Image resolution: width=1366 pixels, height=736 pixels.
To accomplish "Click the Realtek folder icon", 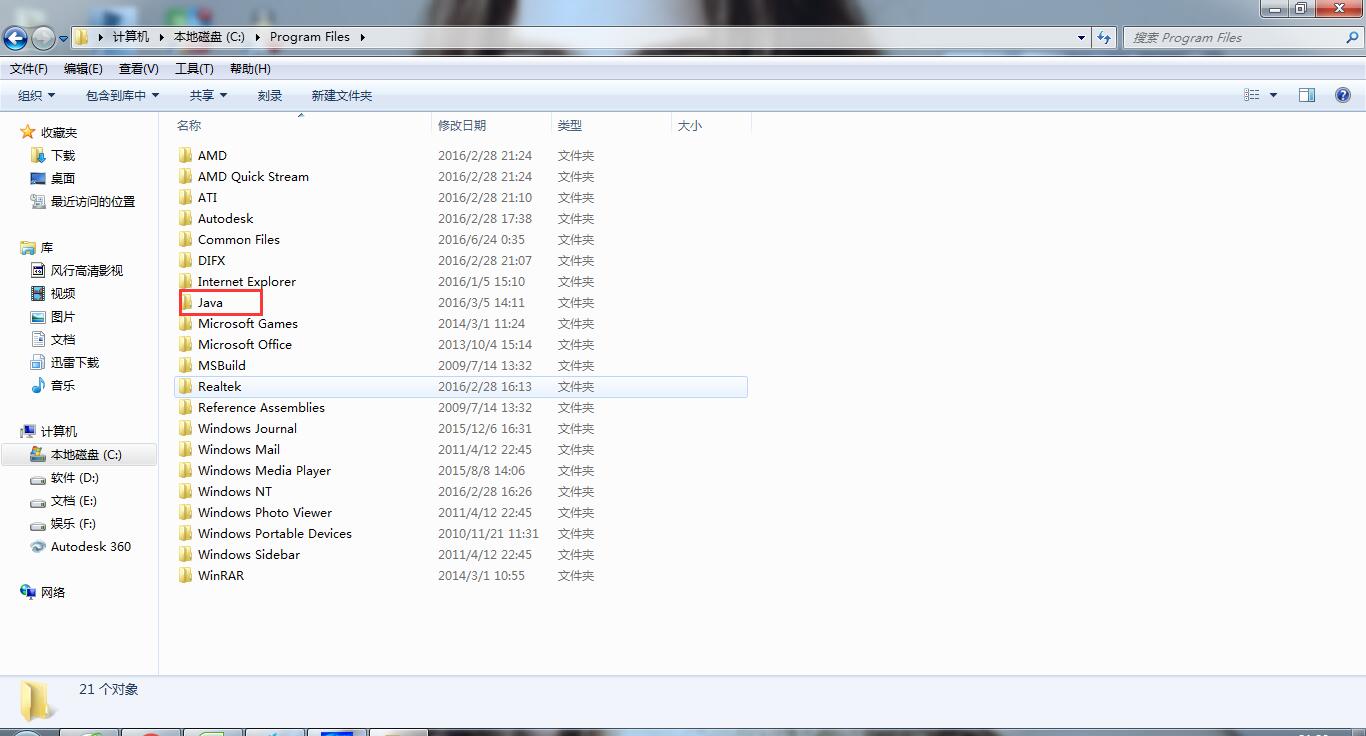I will (x=185, y=386).
